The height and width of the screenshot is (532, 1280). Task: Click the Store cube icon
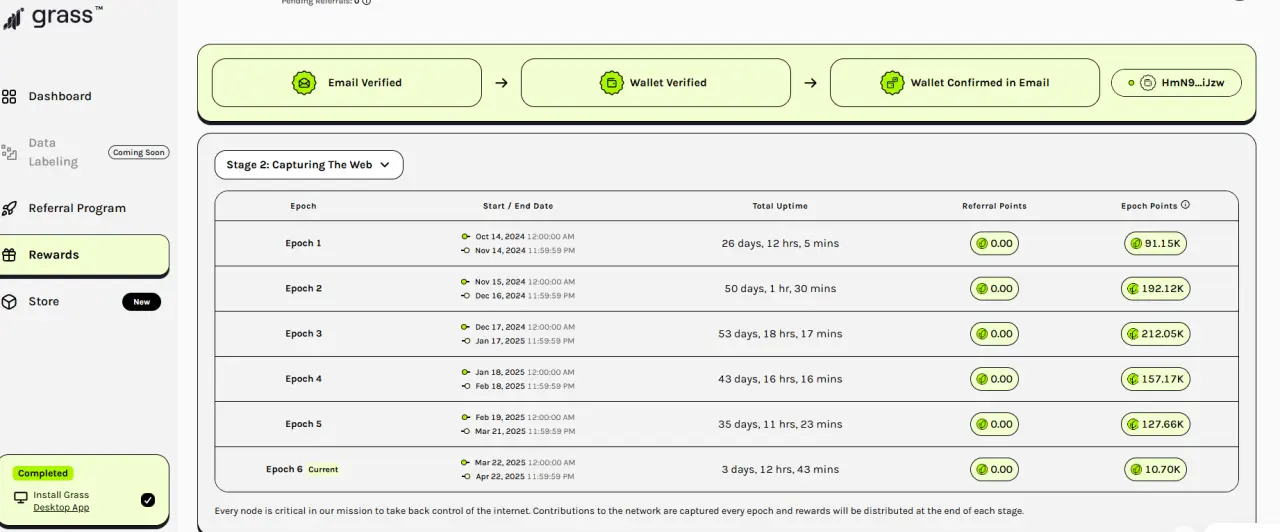click(9, 301)
